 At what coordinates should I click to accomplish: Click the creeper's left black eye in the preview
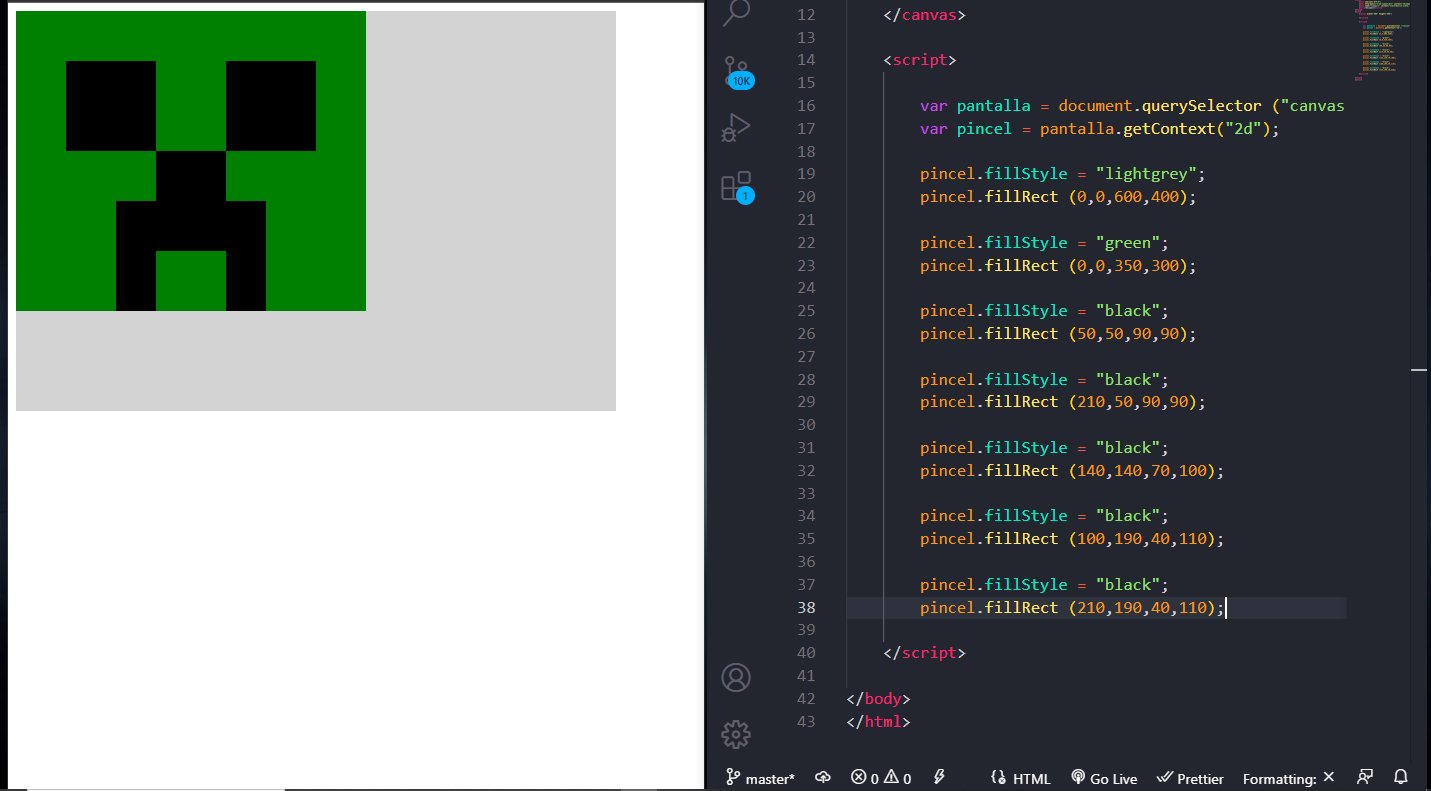click(111, 106)
